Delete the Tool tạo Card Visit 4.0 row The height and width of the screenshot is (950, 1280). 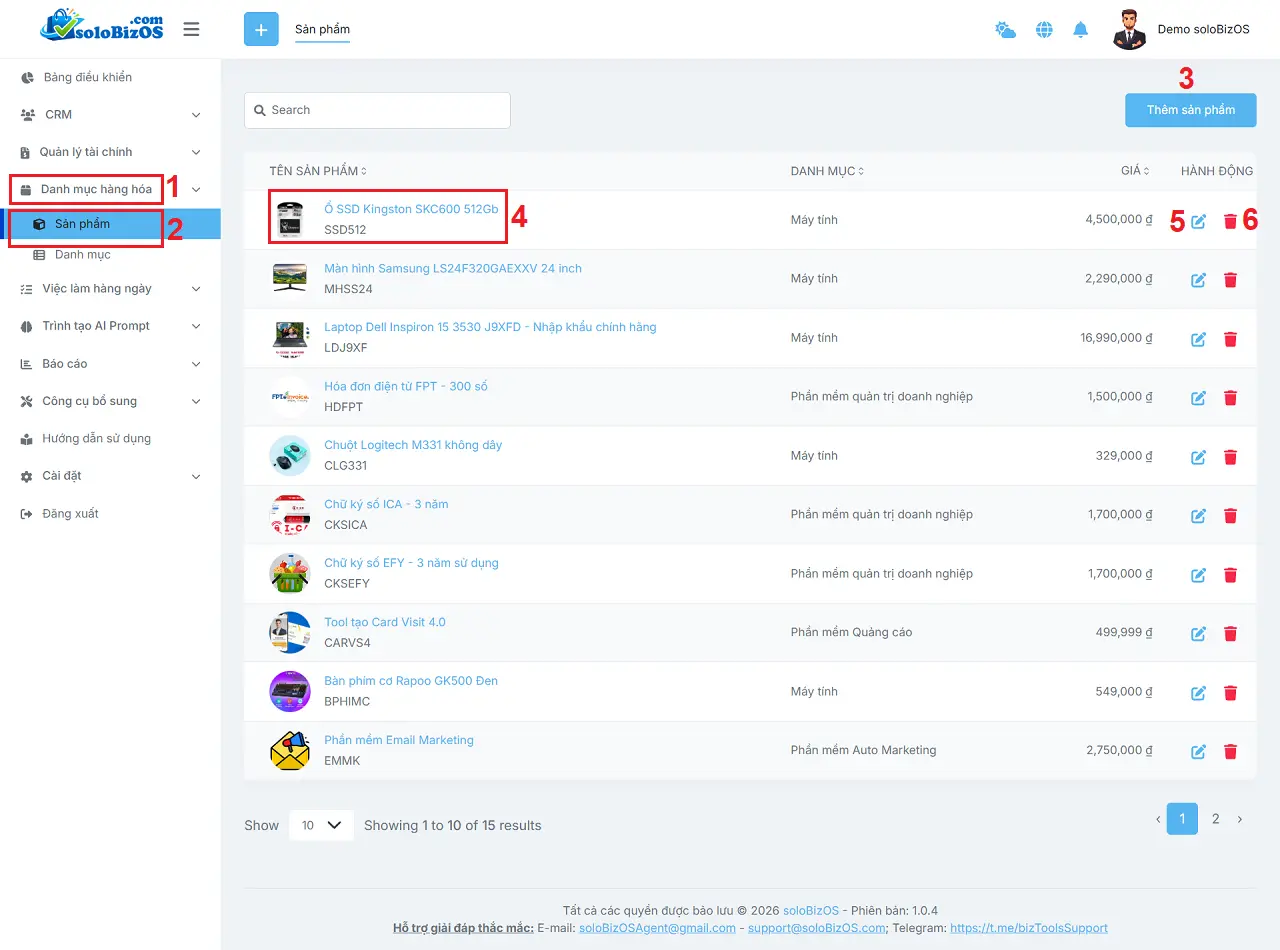1230,634
